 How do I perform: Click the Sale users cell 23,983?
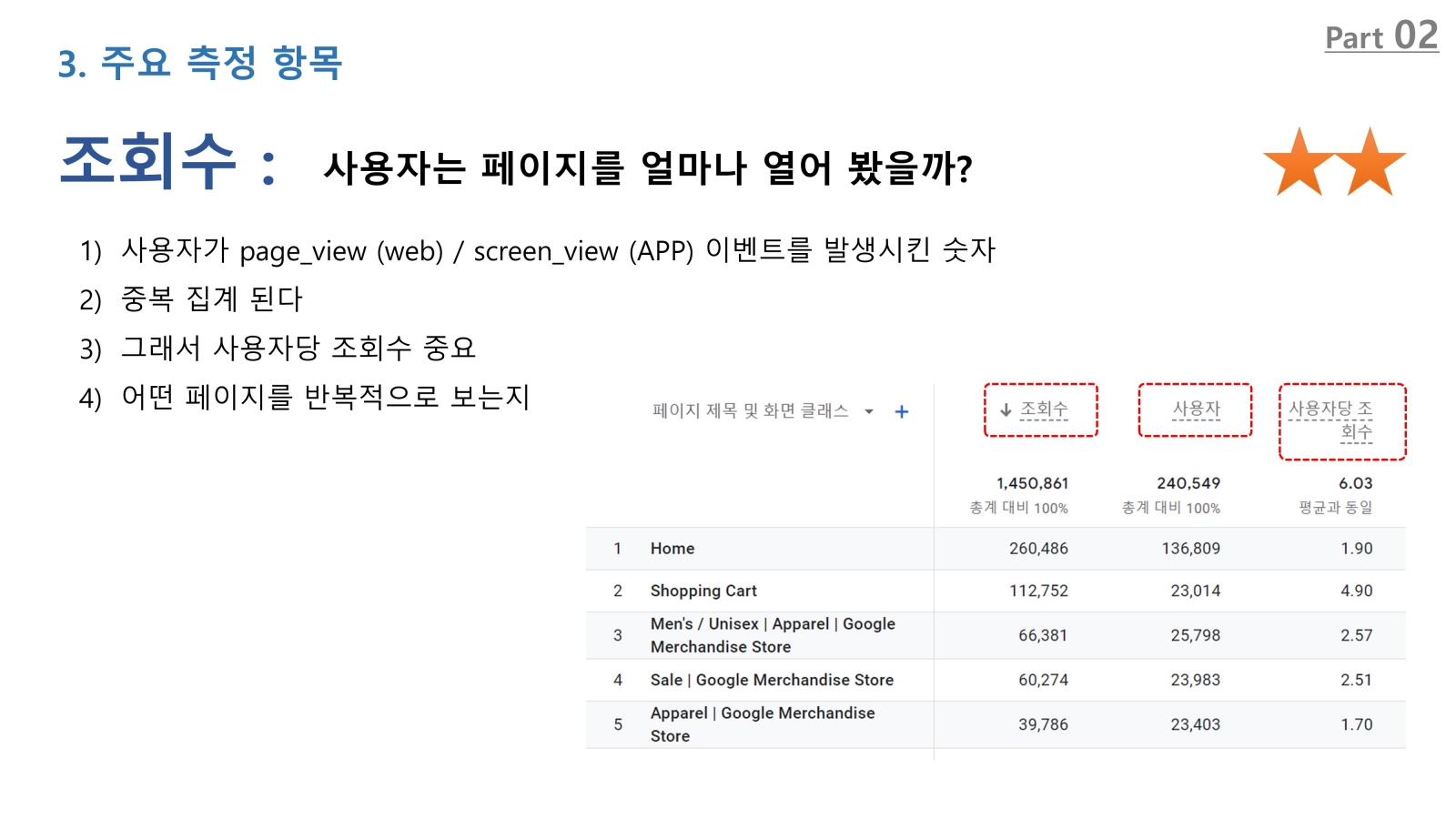pyautogui.click(x=1196, y=680)
